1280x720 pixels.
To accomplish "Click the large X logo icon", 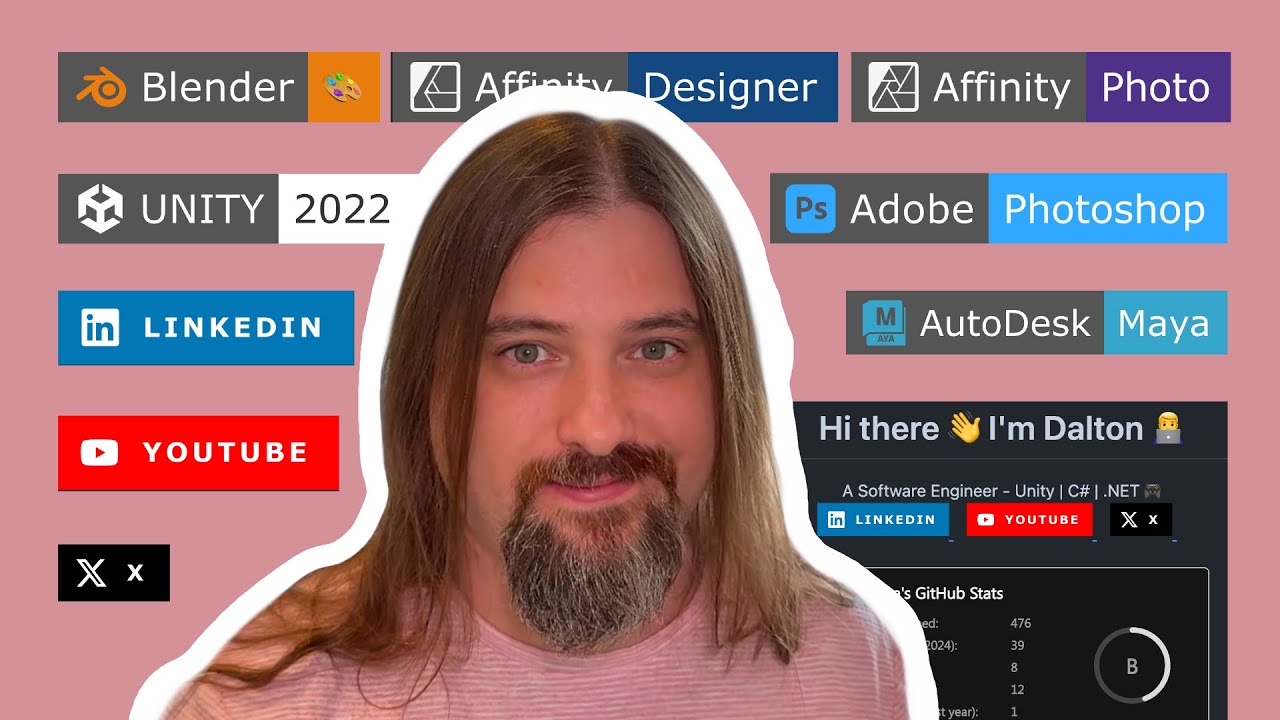I will (x=91, y=573).
